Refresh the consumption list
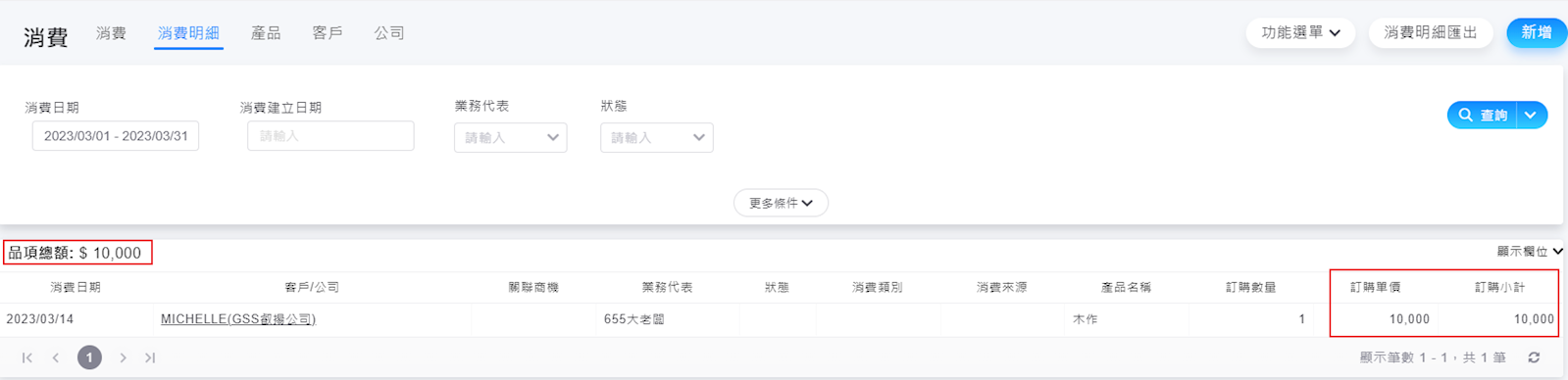The image size is (1568, 380). [1534, 357]
